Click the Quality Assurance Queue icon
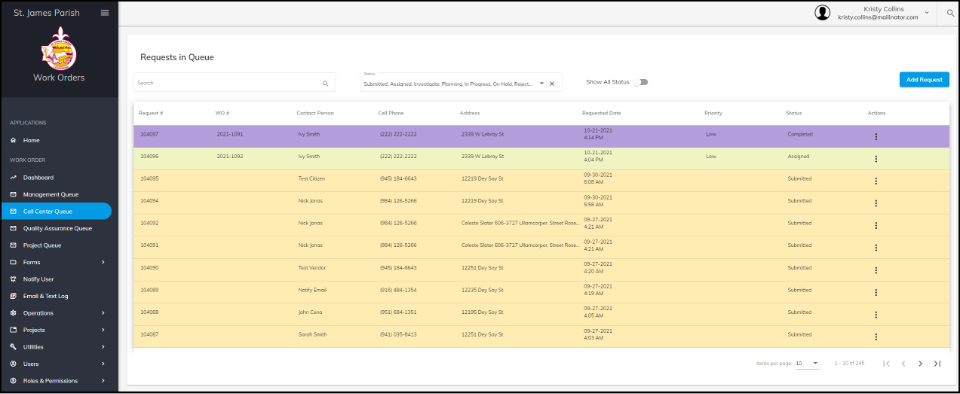 [13, 228]
